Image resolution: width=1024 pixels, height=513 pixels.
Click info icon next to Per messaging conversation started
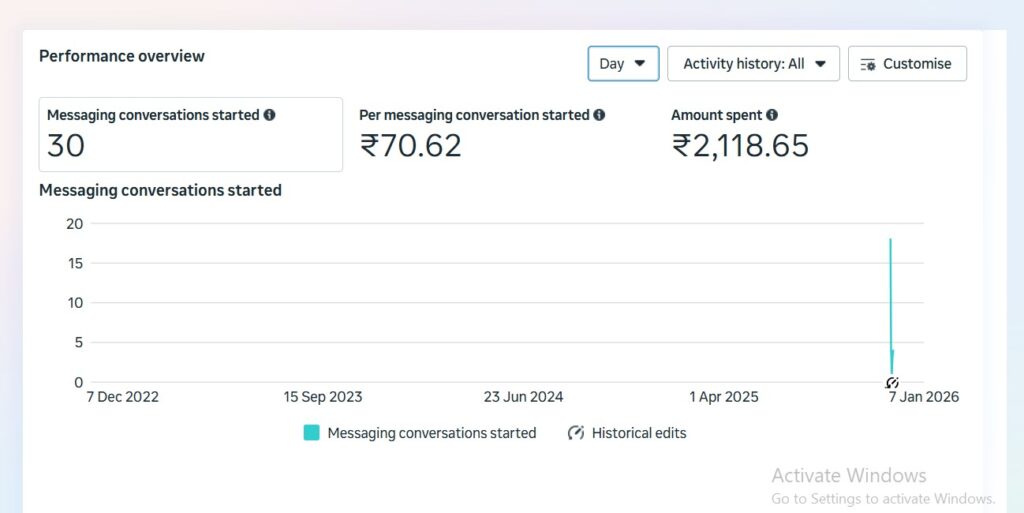[599, 115]
